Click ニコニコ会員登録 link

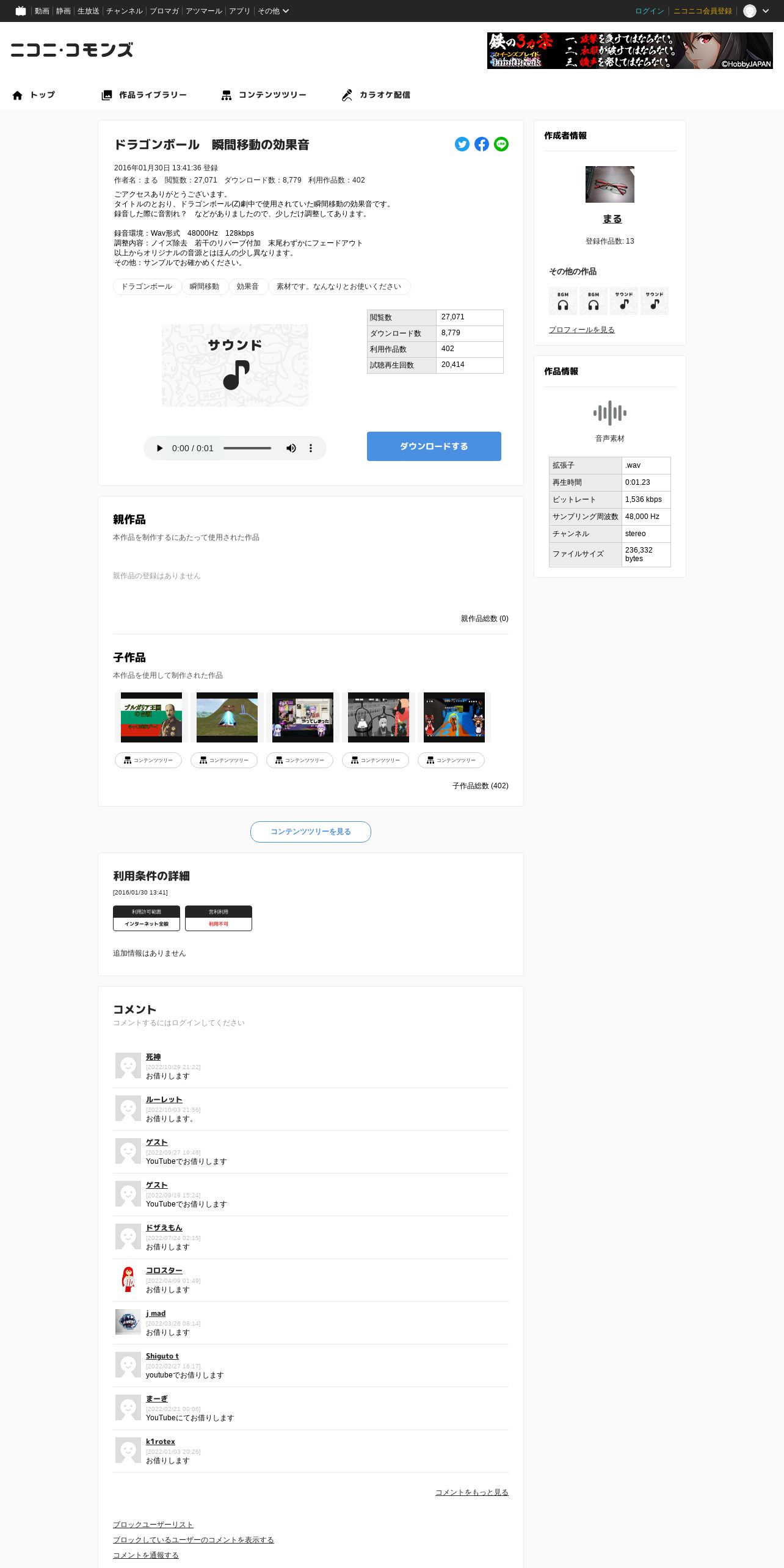[x=703, y=11]
